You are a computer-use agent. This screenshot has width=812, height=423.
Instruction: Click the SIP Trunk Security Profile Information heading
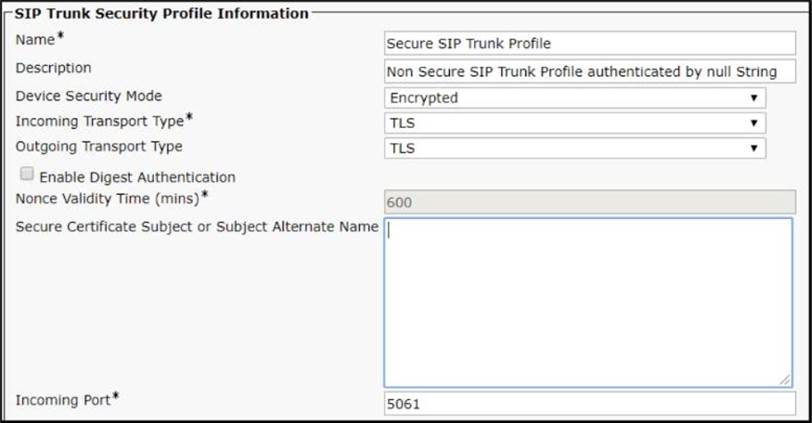tap(161, 14)
